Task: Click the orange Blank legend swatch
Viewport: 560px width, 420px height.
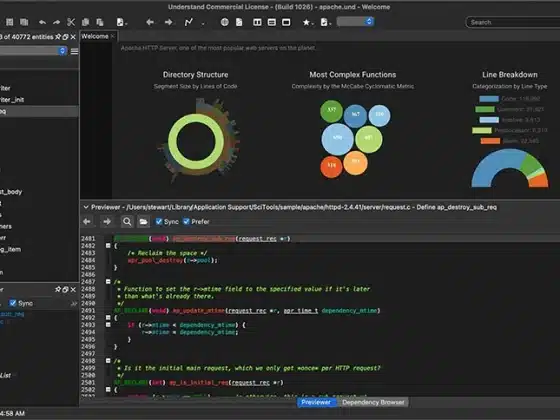Action: 490,141
